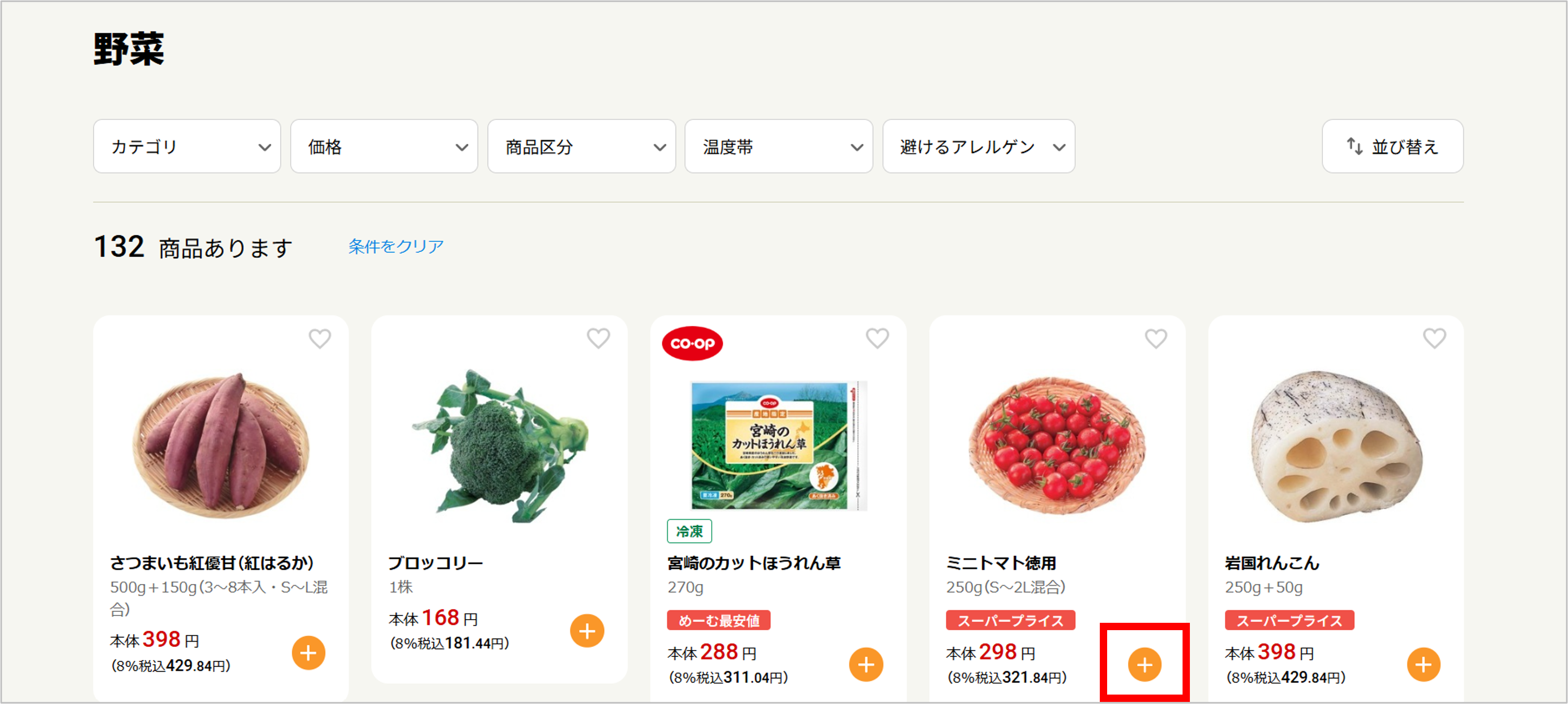Open the 避けるアレルゲン allergen filter
Screen dimensions: 1568x704
[x=978, y=146]
